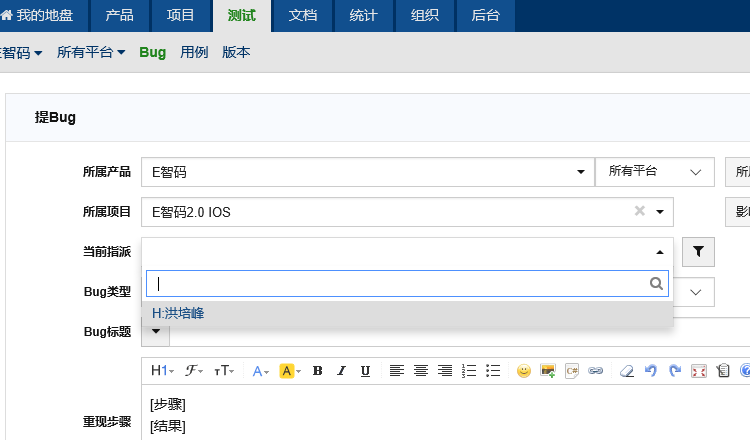The height and width of the screenshot is (440, 750).
Task: Click the filter funnel button beside 当前指派
Action: click(698, 252)
